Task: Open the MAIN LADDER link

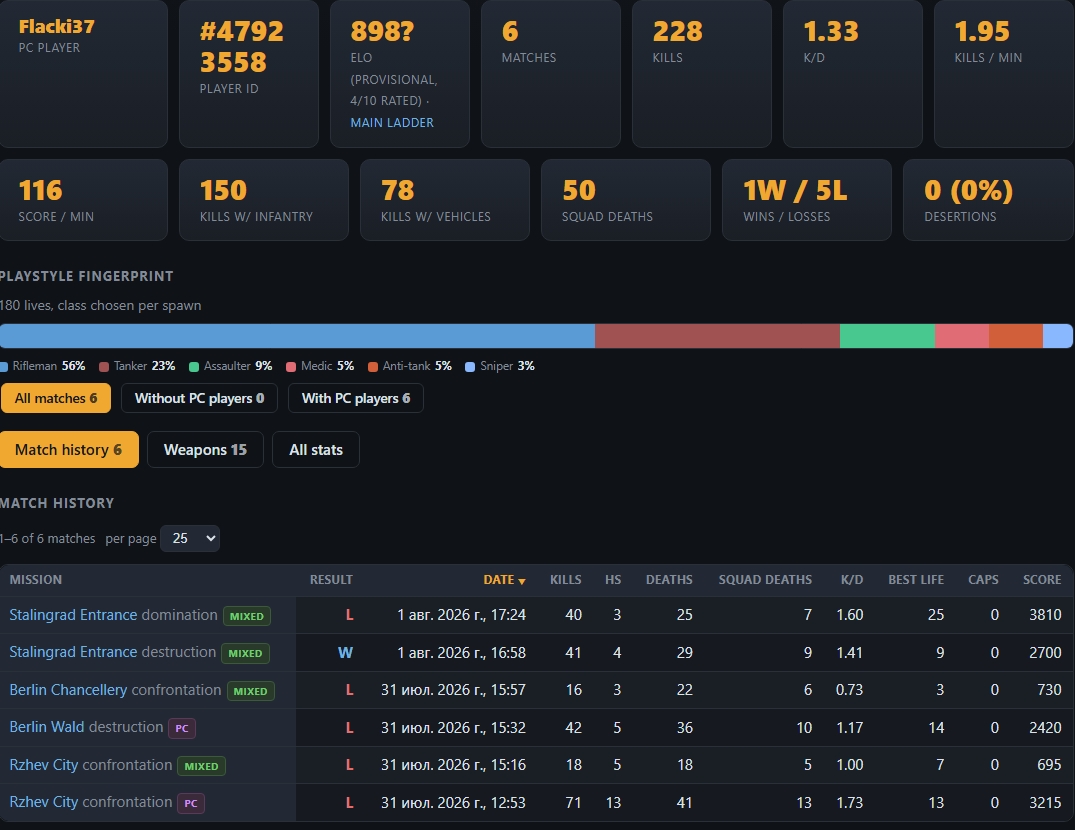Action: (x=391, y=123)
